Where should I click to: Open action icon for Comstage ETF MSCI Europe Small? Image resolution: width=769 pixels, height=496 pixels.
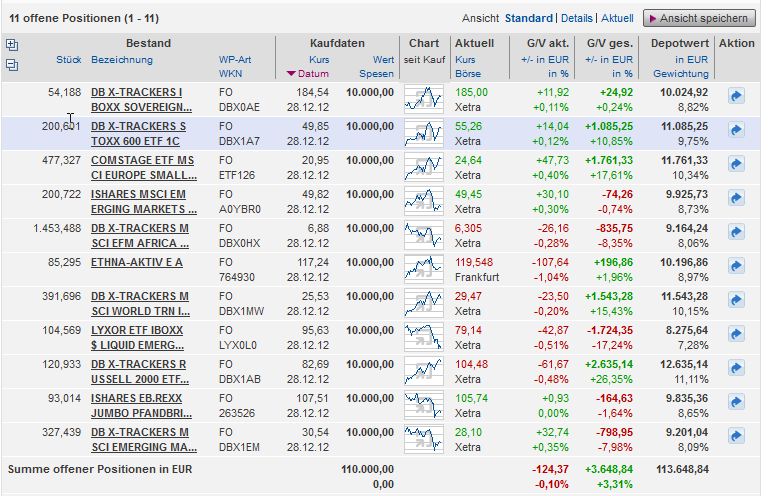[736, 165]
